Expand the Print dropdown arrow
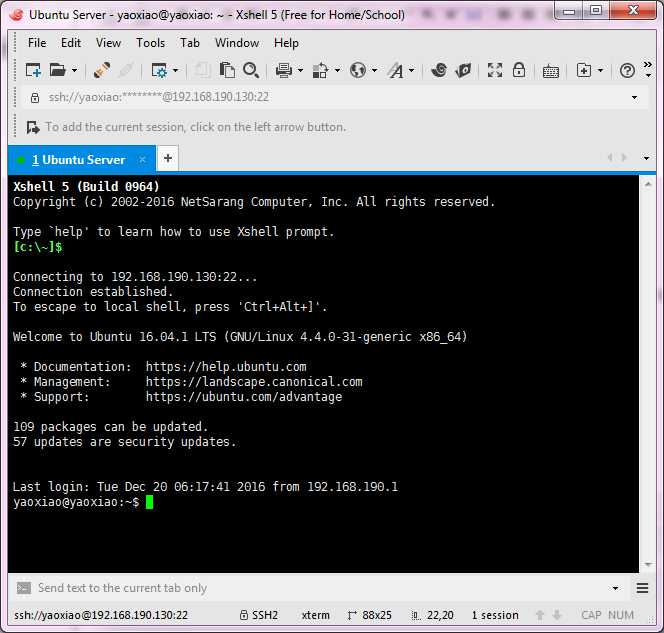 click(301, 70)
